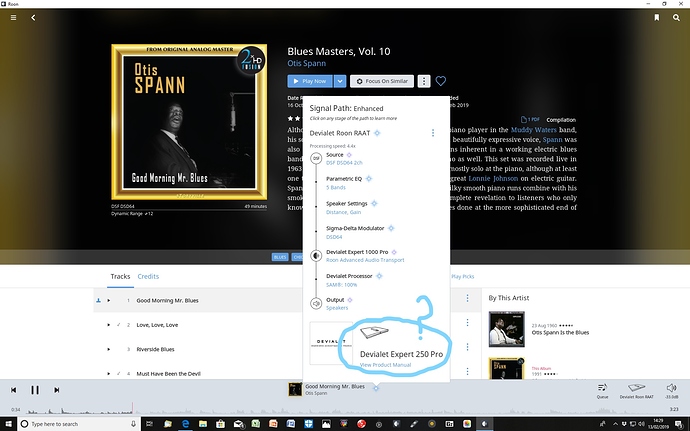Open the Windows notification center
This screenshot has width=690, height=431.
click(x=679, y=424)
